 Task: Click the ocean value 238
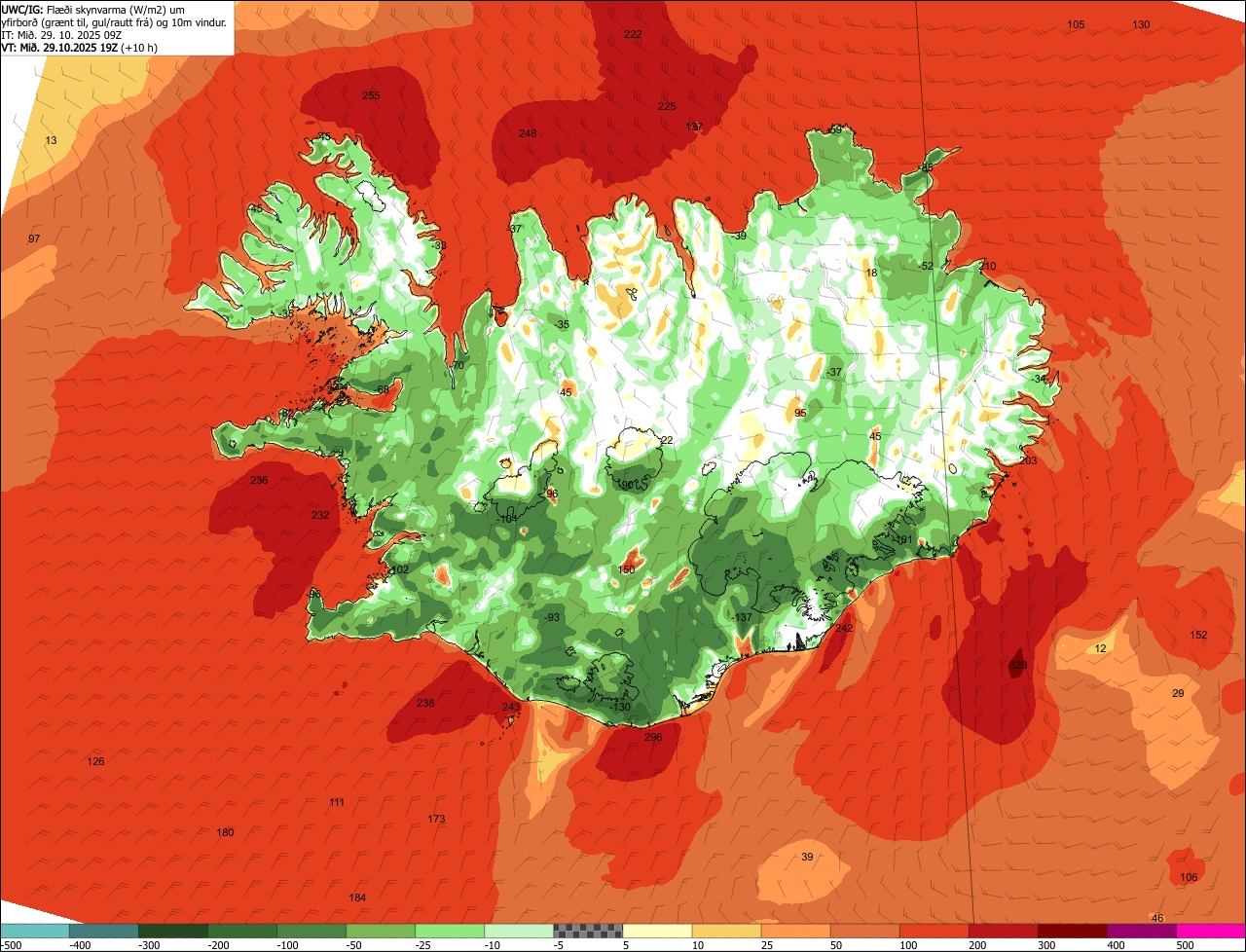[x=425, y=703]
